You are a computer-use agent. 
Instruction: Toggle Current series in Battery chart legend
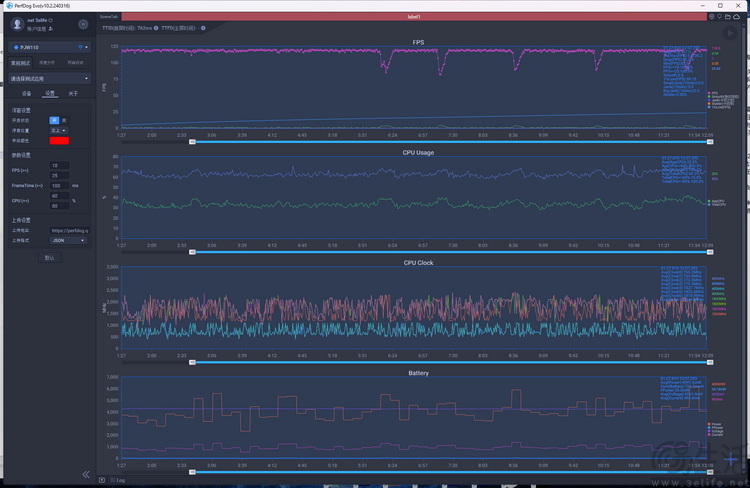click(715, 435)
